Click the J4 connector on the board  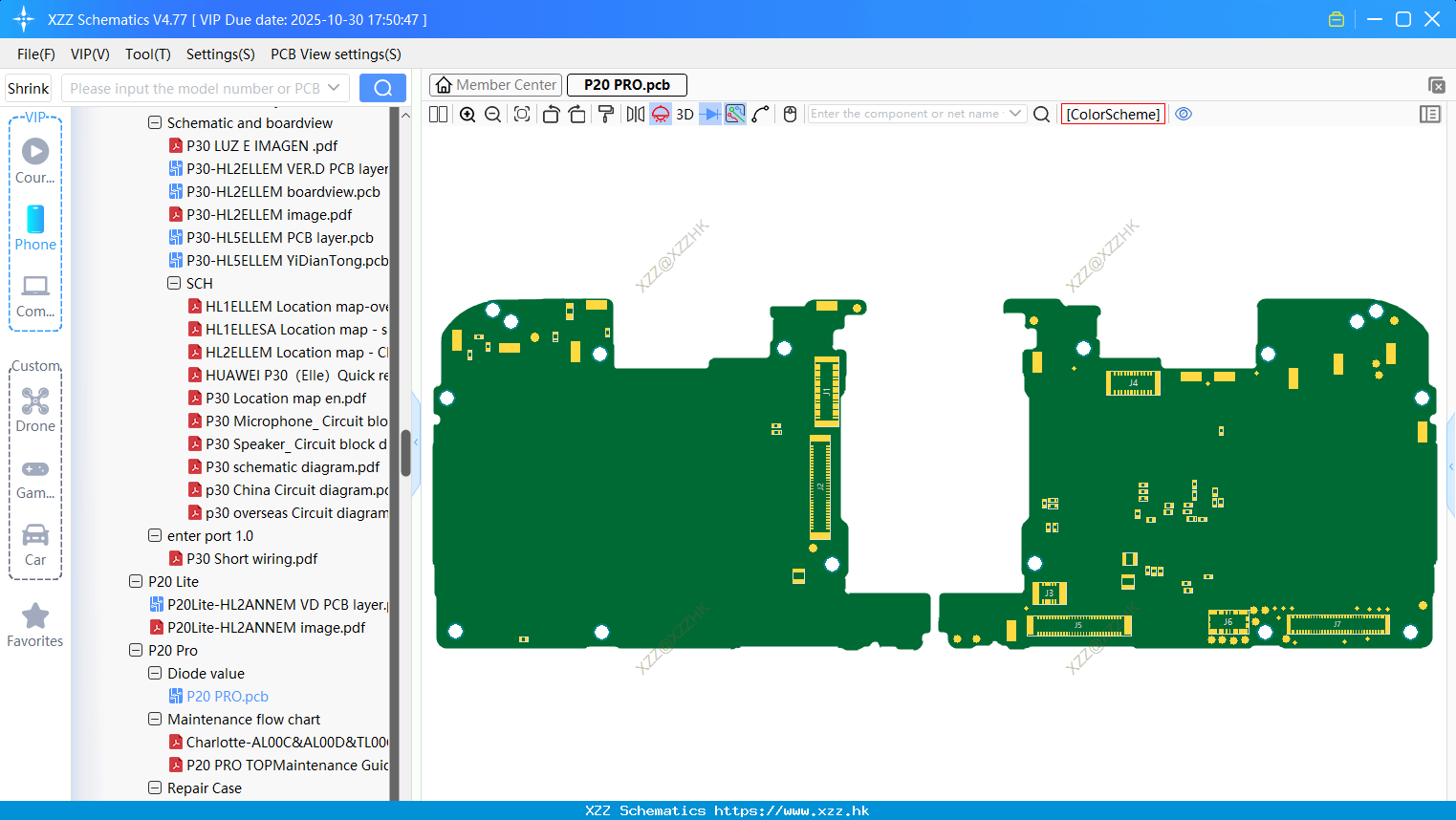tap(1133, 383)
